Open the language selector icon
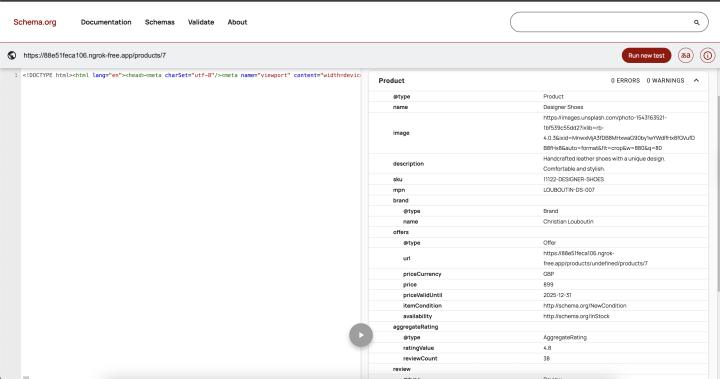Screen dimensions: 720x379 point(686,55)
